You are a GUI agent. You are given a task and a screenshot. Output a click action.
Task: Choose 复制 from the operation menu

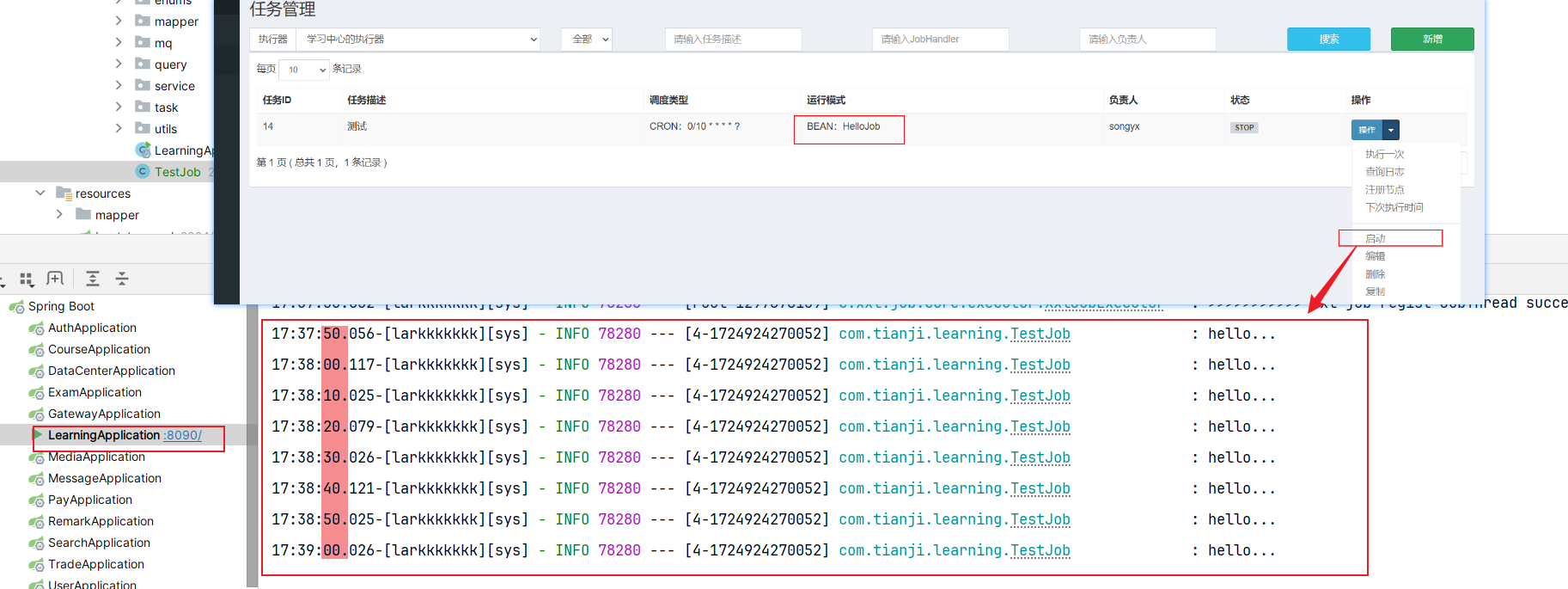[x=1376, y=291]
